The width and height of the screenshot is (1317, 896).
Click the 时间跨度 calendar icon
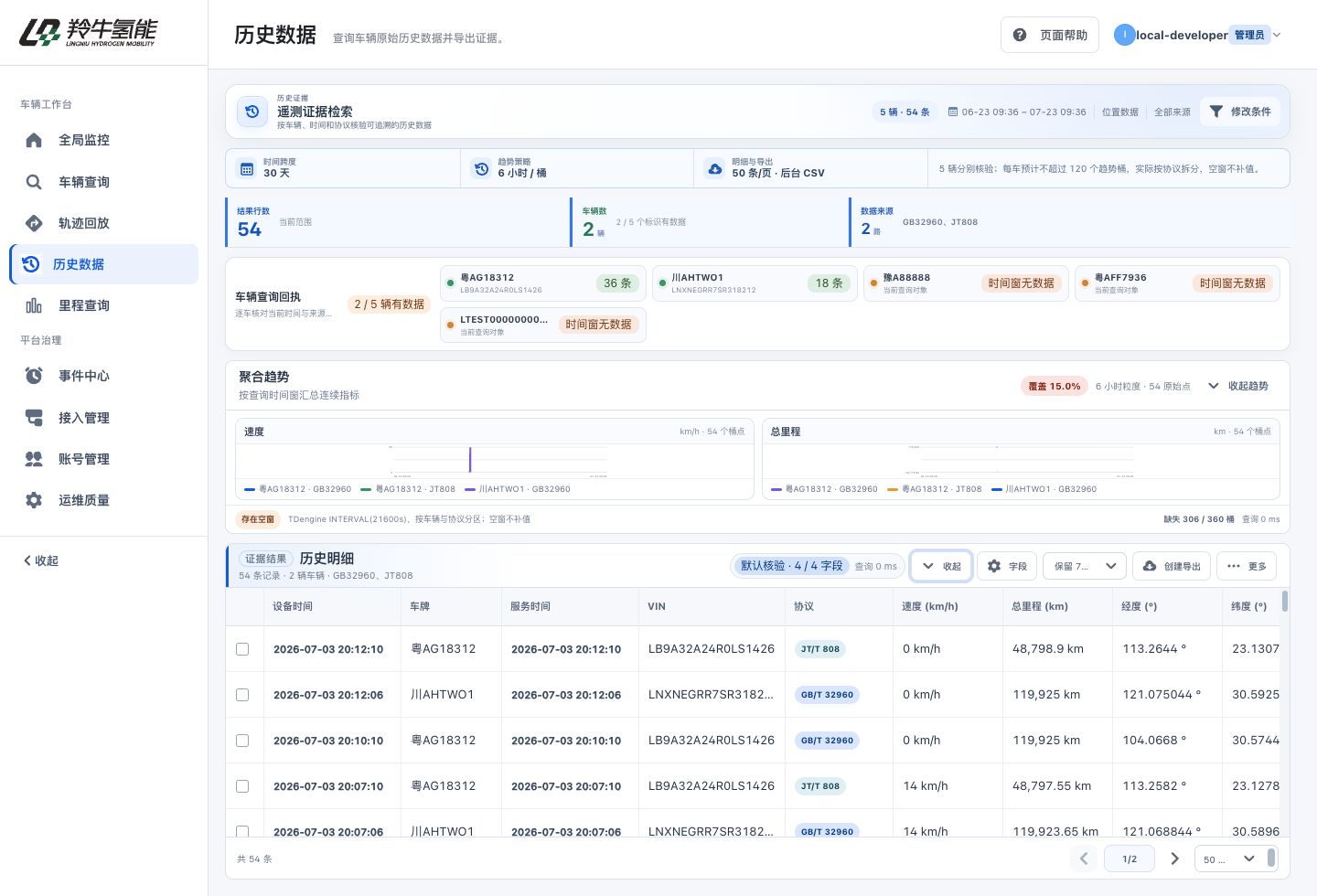tap(246, 168)
